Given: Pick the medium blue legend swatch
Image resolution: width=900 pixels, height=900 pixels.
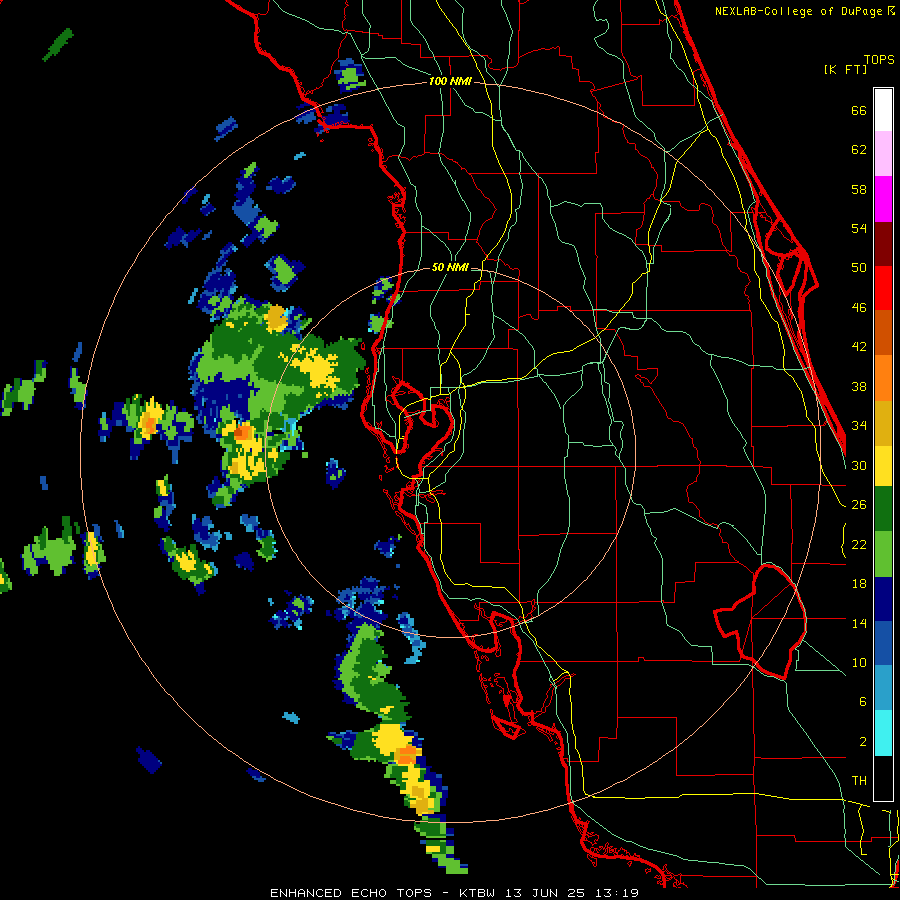Looking at the screenshot, I should coord(883,643).
